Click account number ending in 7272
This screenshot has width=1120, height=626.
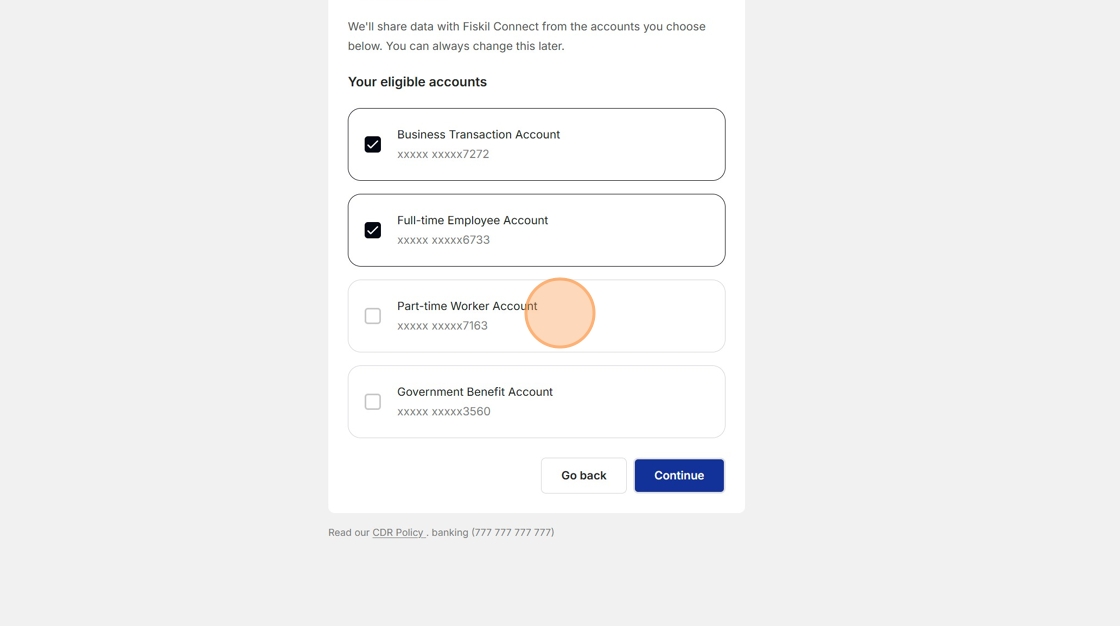click(443, 155)
